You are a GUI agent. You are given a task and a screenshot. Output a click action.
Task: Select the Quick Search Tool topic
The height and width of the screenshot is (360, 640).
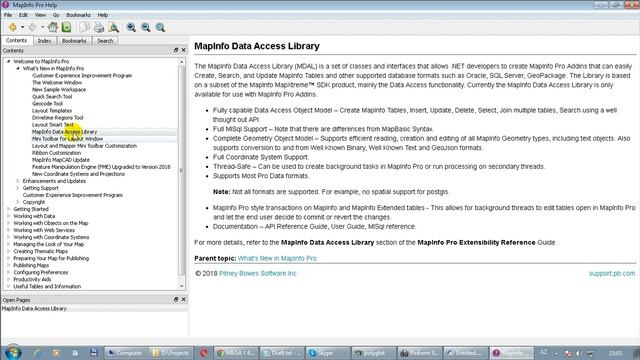click(x=52, y=96)
